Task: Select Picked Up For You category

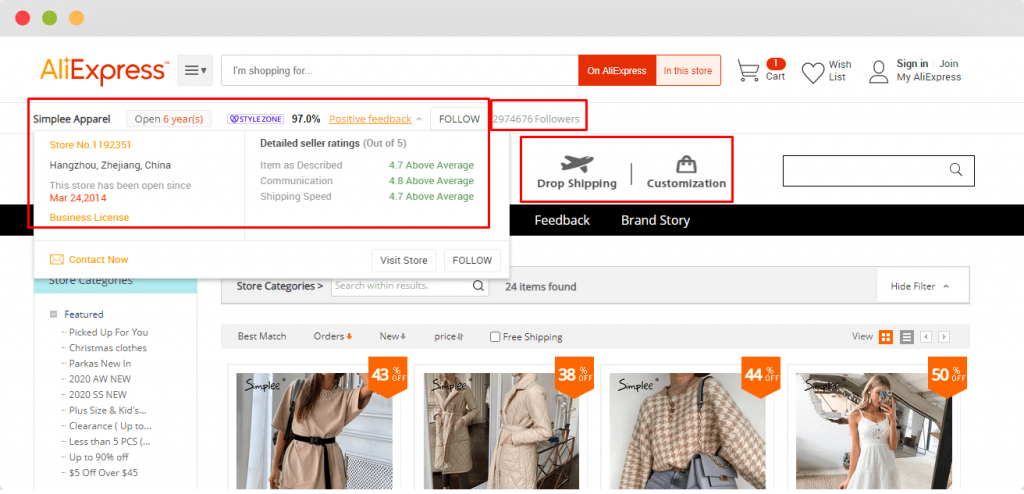Action: tap(108, 332)
